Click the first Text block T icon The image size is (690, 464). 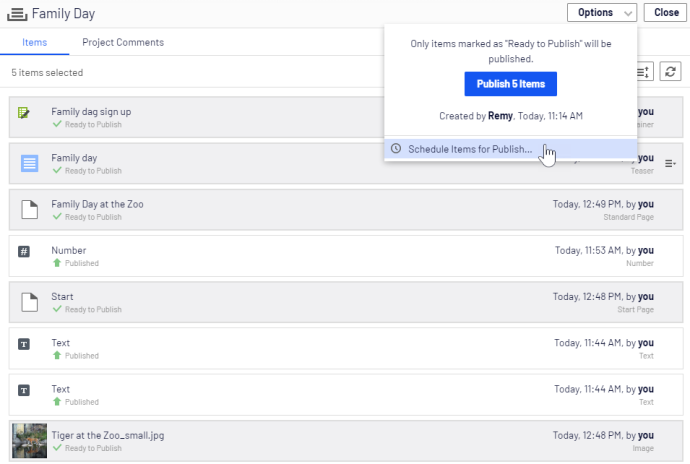coord(24,344)
